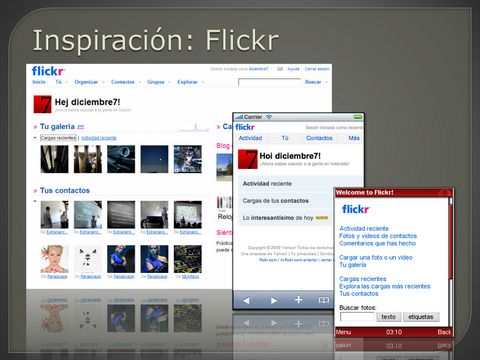Open the dropdown arrow next to Buscar
The image size is (480, 360).
pos(326,82)
